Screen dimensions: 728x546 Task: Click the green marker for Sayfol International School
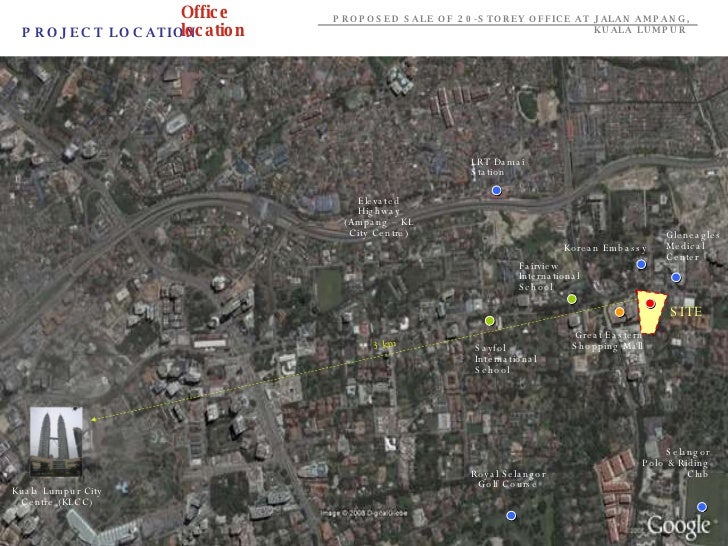[489, 320]
